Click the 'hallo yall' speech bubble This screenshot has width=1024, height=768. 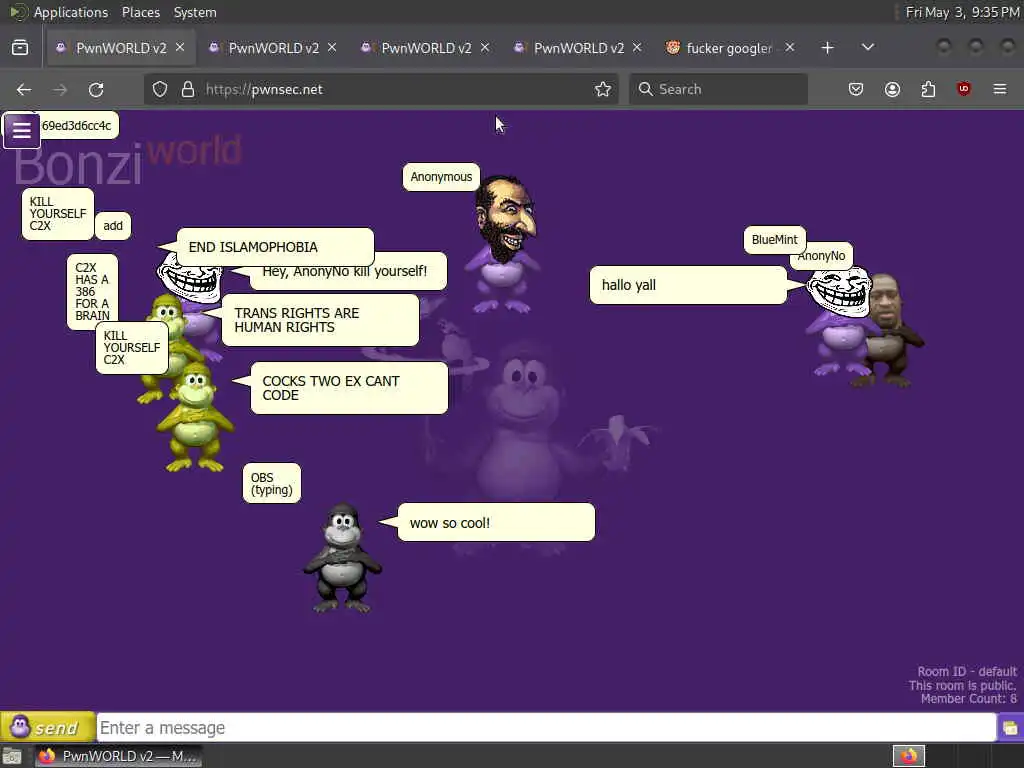tap(688, 285)
